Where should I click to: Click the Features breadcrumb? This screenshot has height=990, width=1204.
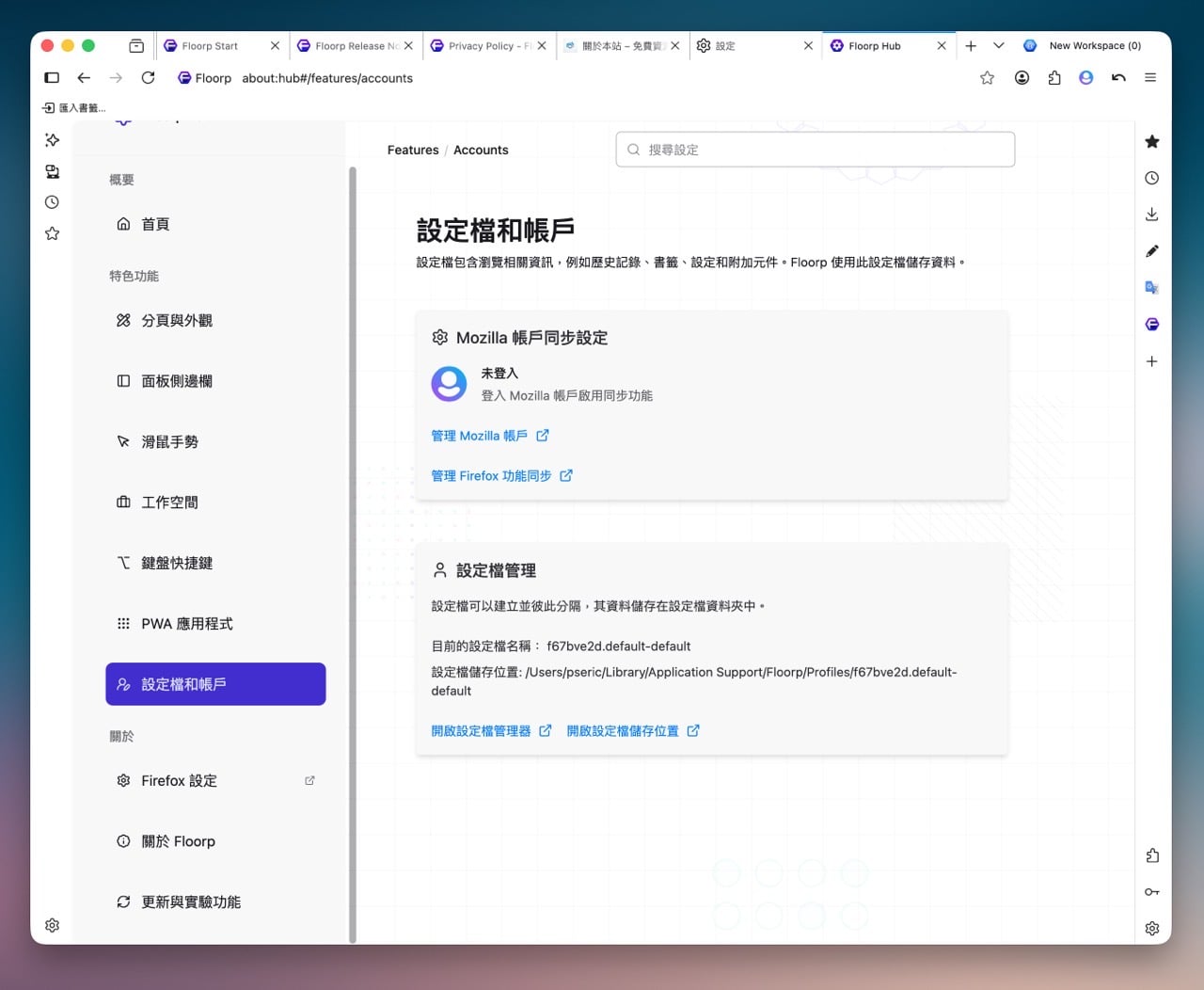413,150
